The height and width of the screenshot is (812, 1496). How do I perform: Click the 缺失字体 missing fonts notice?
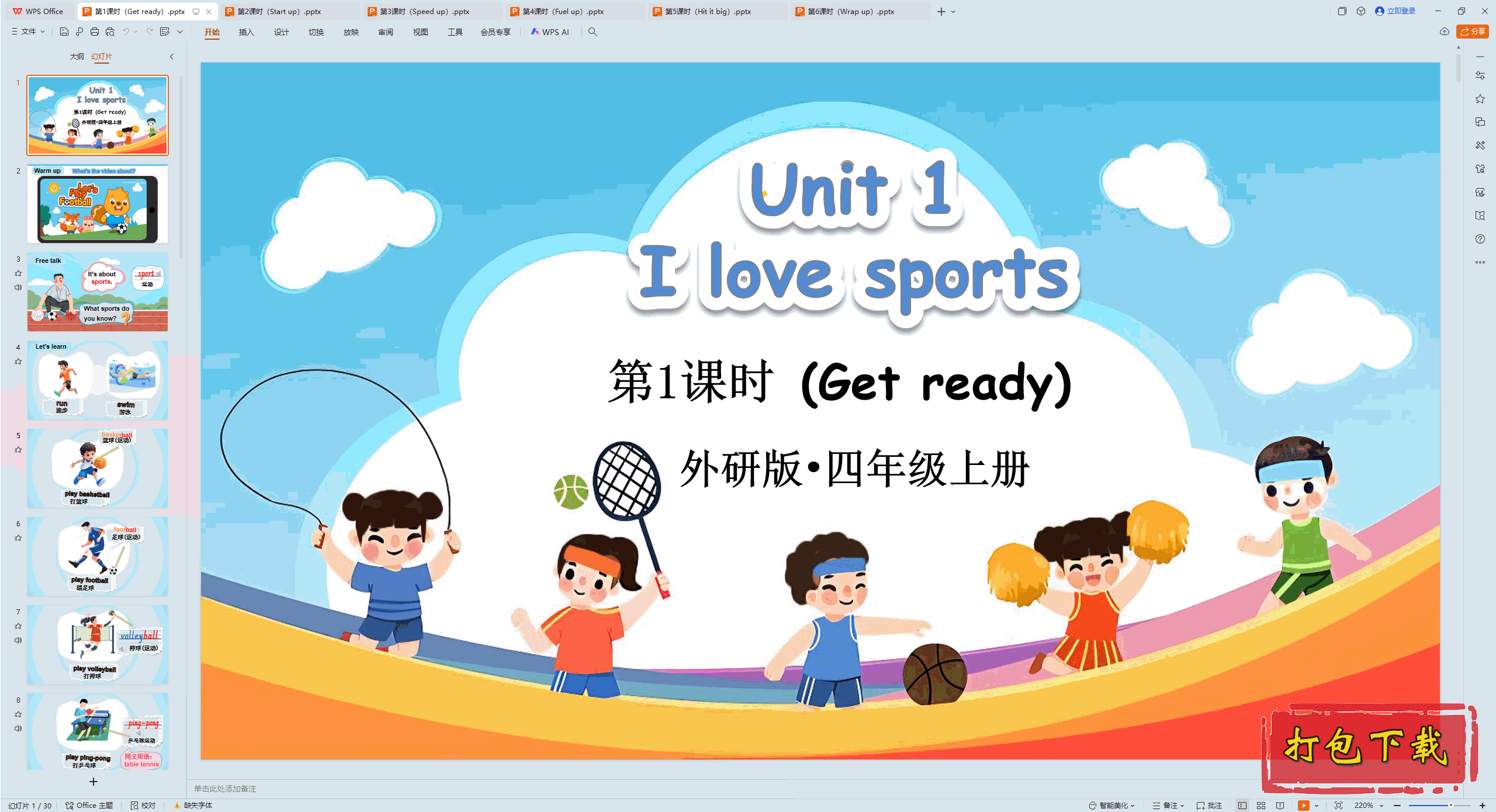click(x=193, y=806)
